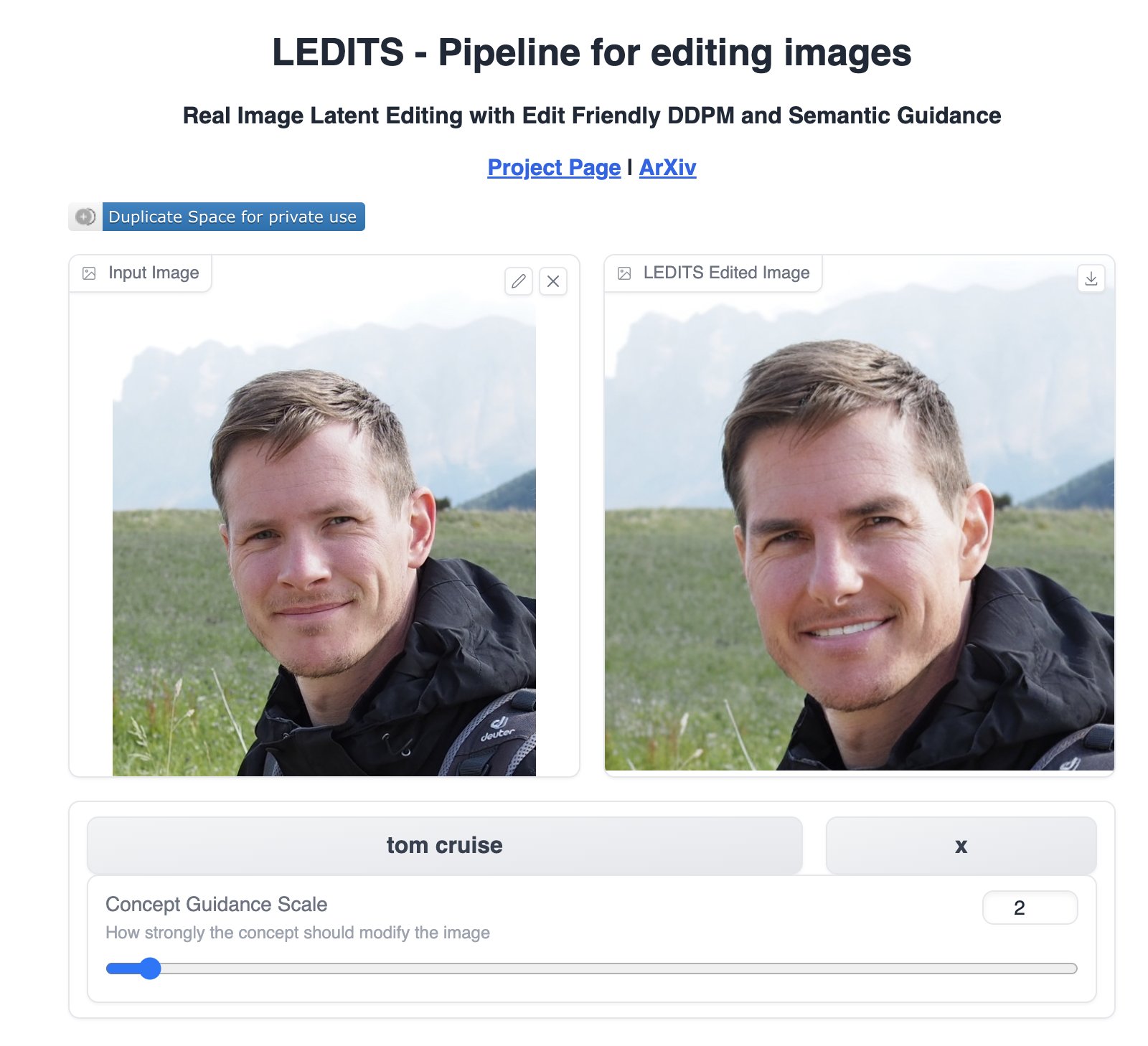Screen dimensions: 1148x1046
Task: Click the pencil edit icon on Input Image
Action: (519, 281)
